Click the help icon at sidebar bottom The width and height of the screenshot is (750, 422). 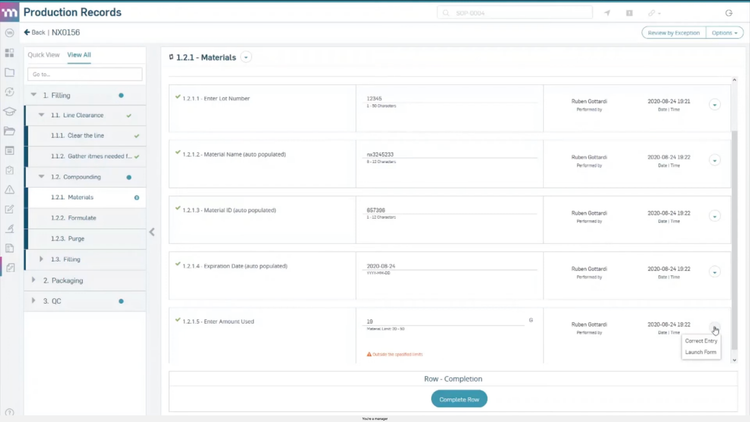10,412
